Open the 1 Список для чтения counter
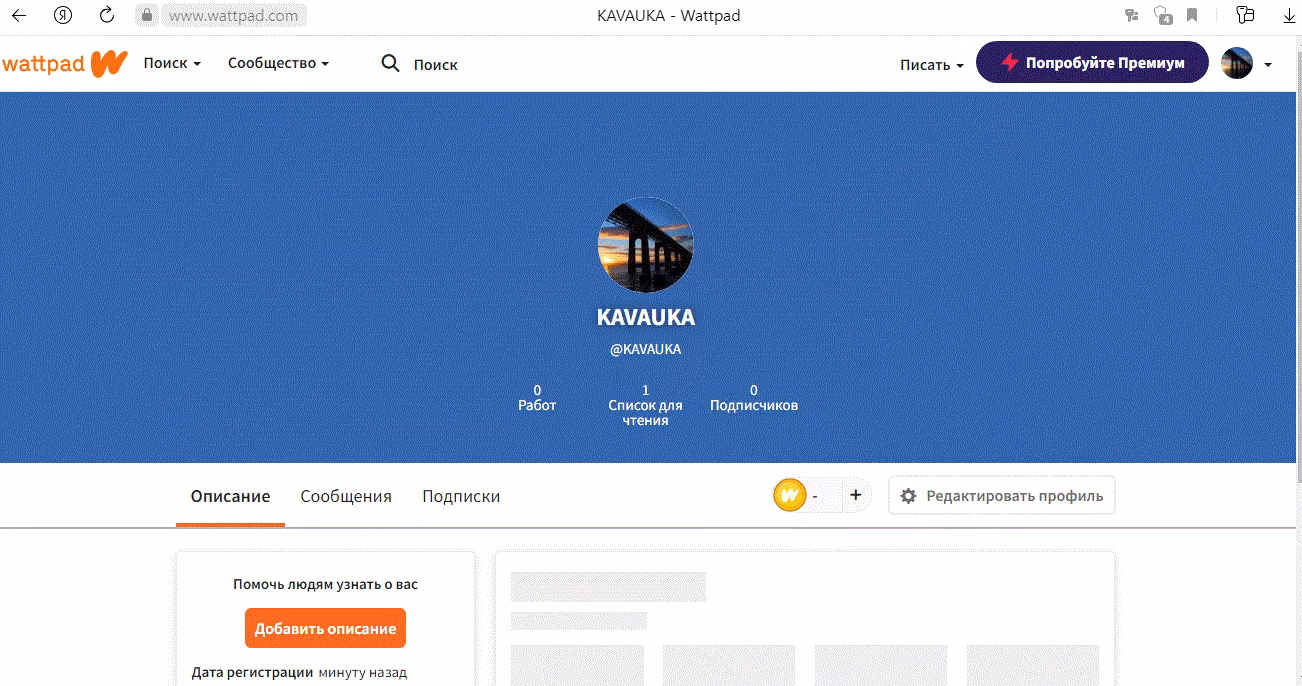This screenshot has width=1302, height=686. [645, 405]
